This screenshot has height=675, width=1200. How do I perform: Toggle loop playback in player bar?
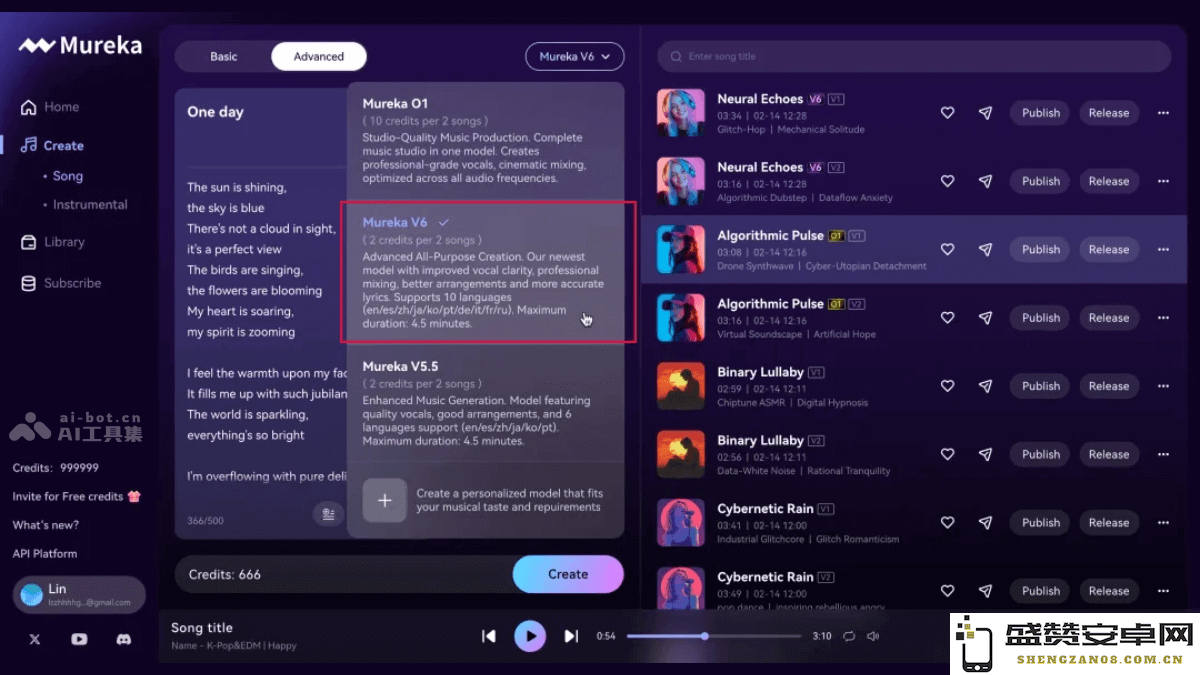[849, 636]
